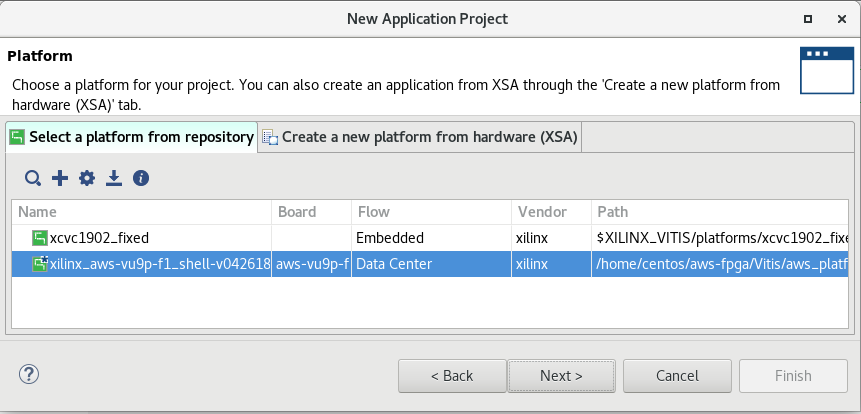This screenshot has height=414, width=861.
Task: Go to the previous page with Back
Action: [x=452, y=376]
